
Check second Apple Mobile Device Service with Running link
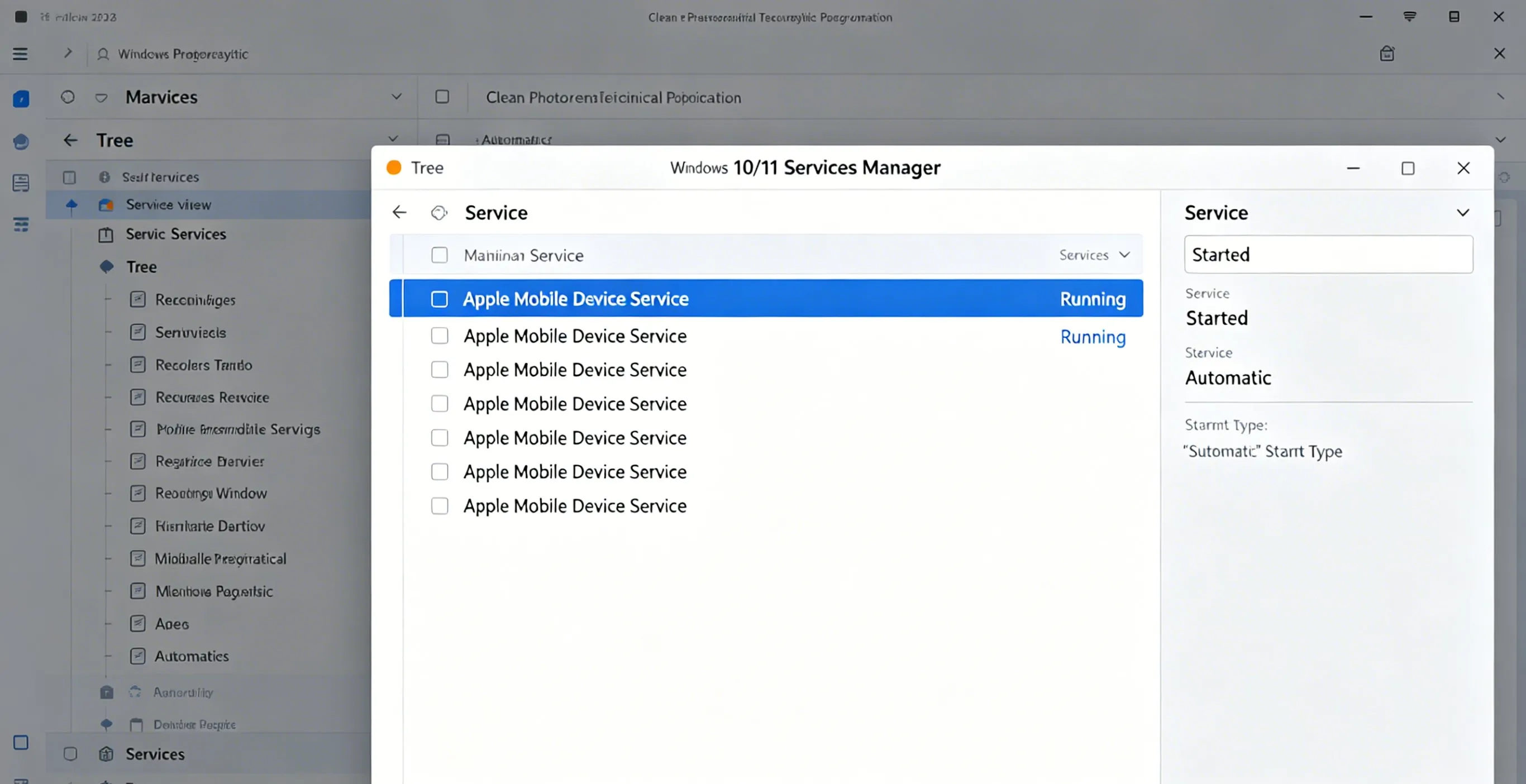click(440, 336)
